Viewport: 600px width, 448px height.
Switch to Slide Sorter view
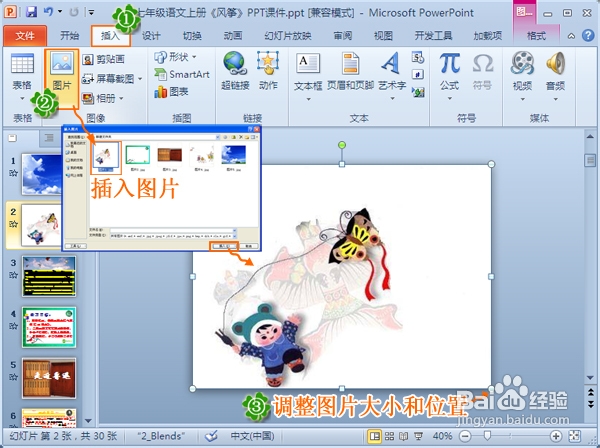pos(390,436)
